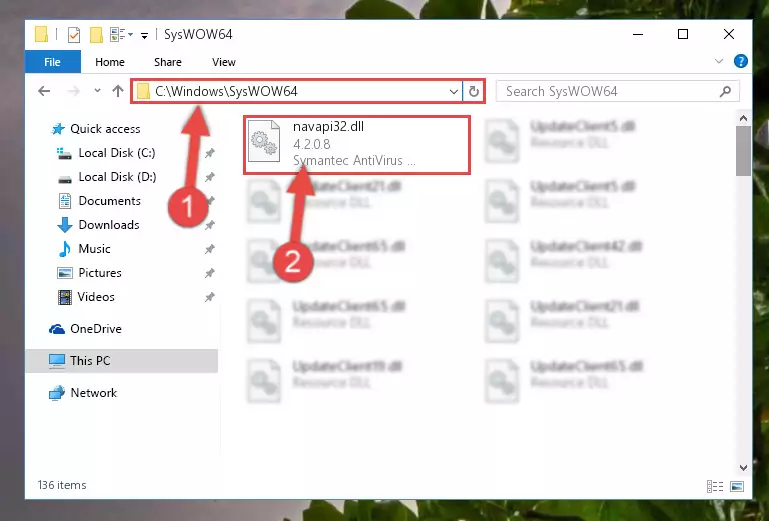Open the Customize Quick Access Toolbar dropdown
Screen dimensions: 769x521
pyautogui.click(x=144, y=35)
